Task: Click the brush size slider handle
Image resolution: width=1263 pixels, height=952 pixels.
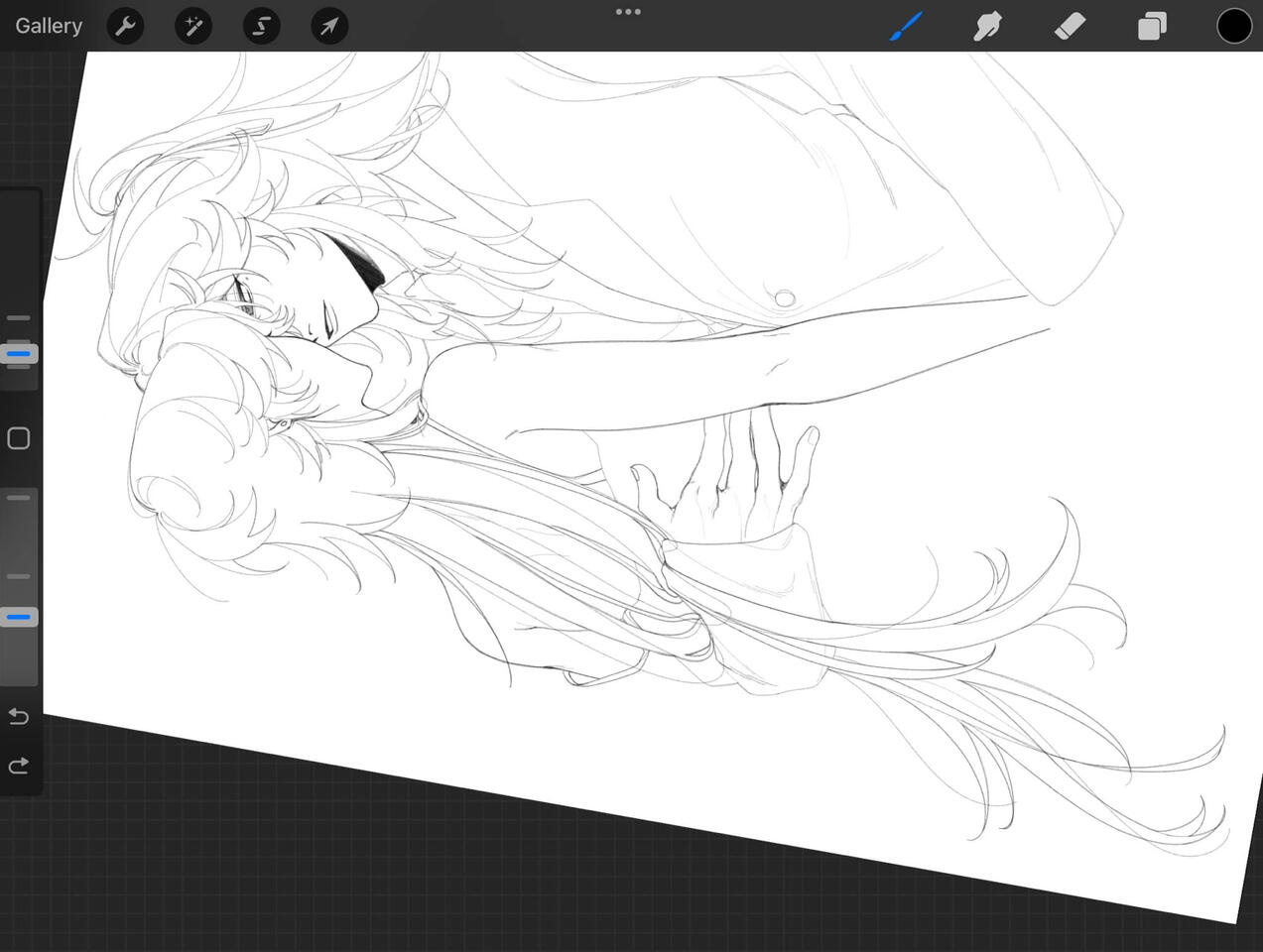Action: tap(19, 354)
